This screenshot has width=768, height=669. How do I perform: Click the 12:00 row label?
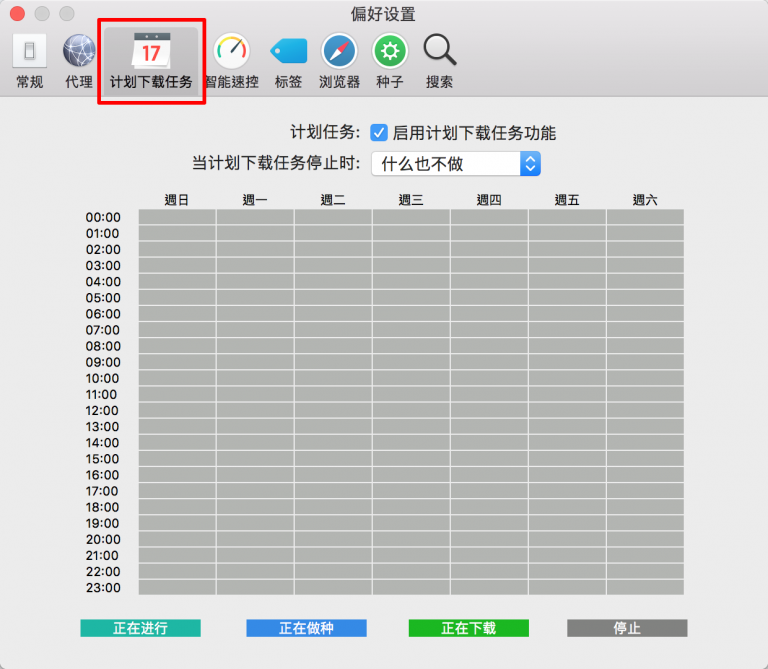pyautogui.click(x=102, y=410)
